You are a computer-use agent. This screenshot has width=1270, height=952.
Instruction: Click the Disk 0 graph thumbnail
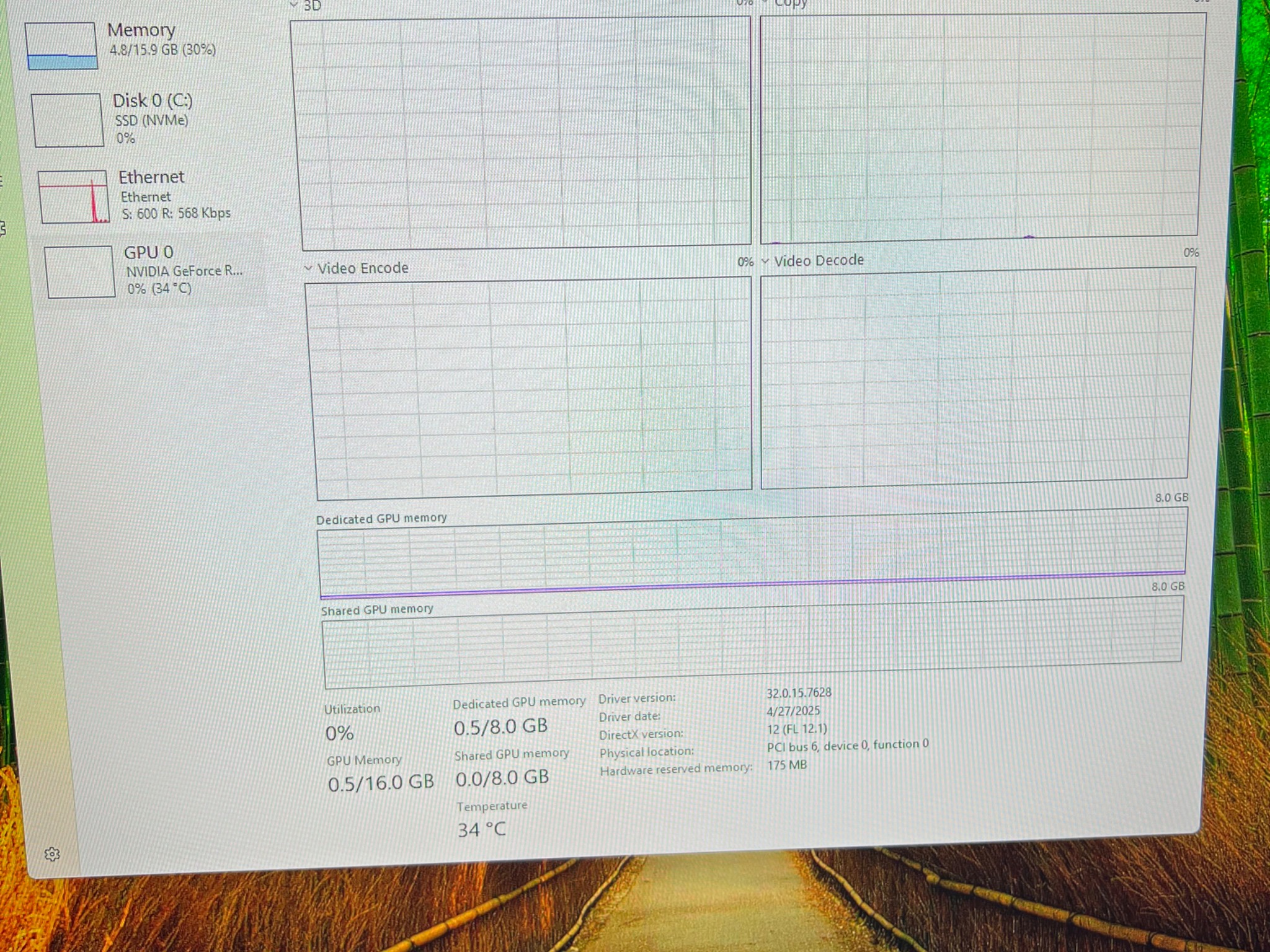click(68, 120)
